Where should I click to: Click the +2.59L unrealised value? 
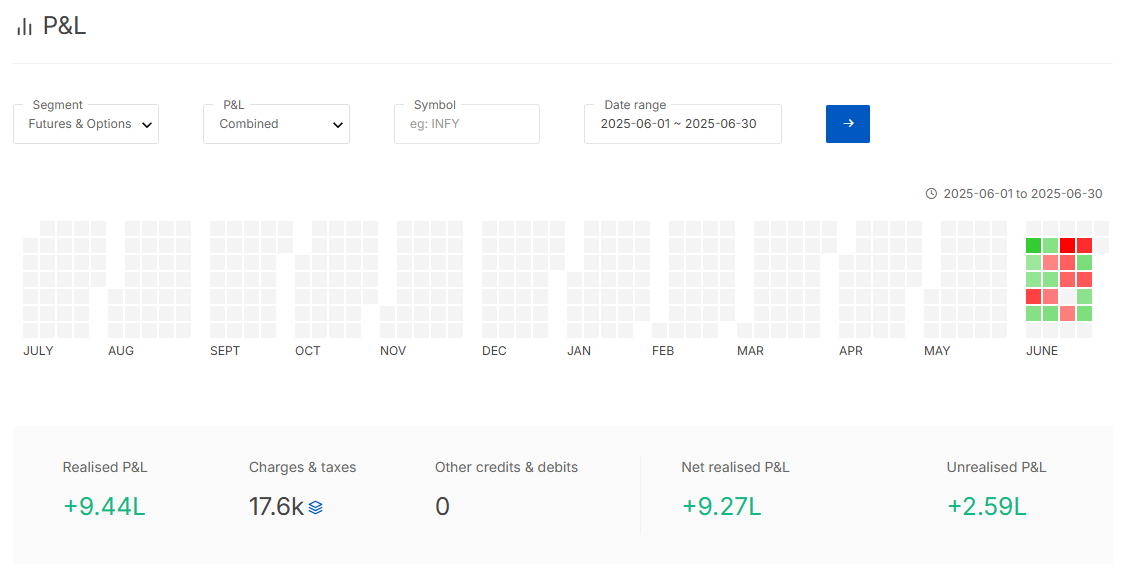(x=987, y=507)
